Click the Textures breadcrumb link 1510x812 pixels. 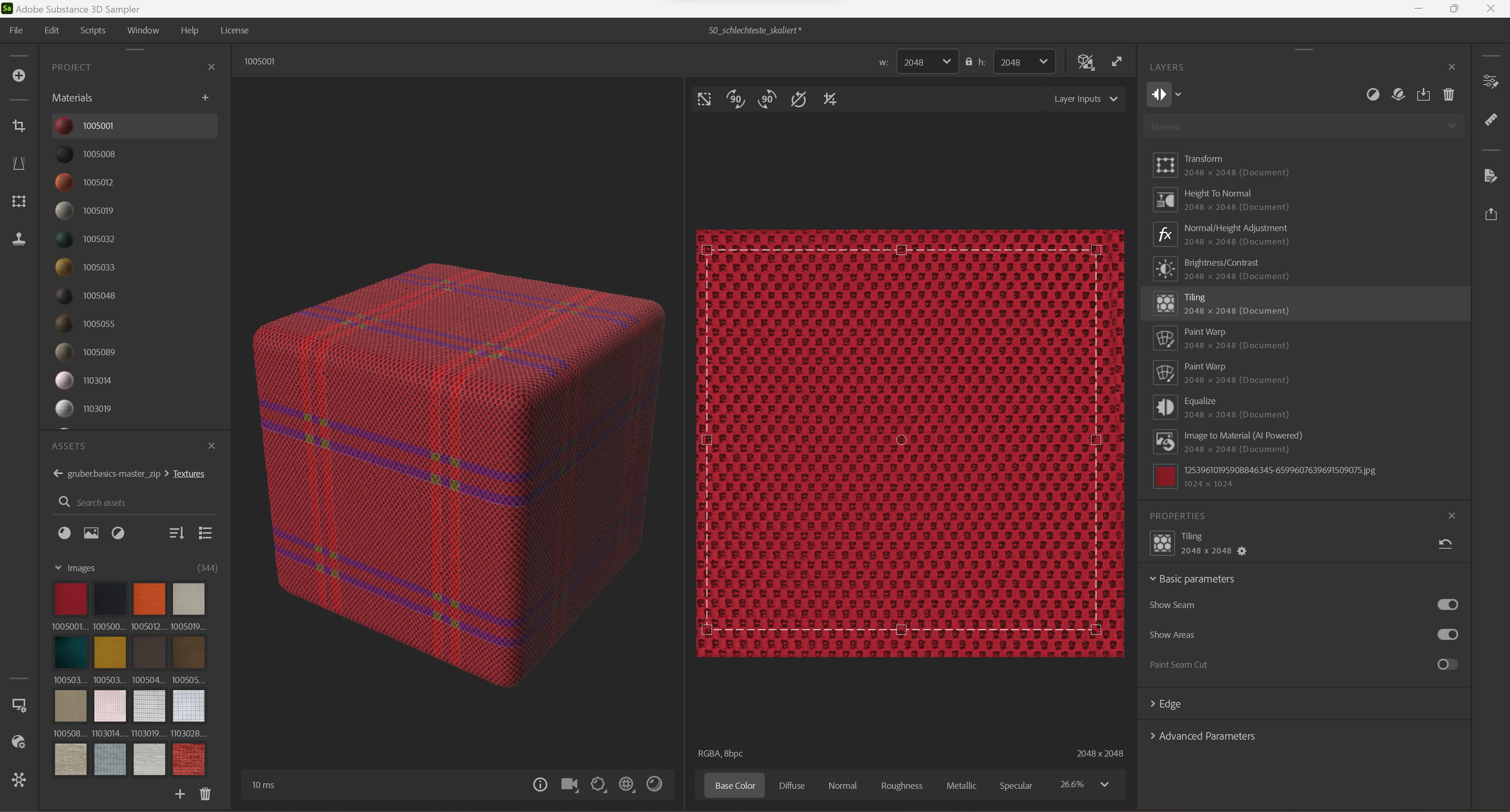click(x=188, y=473)
